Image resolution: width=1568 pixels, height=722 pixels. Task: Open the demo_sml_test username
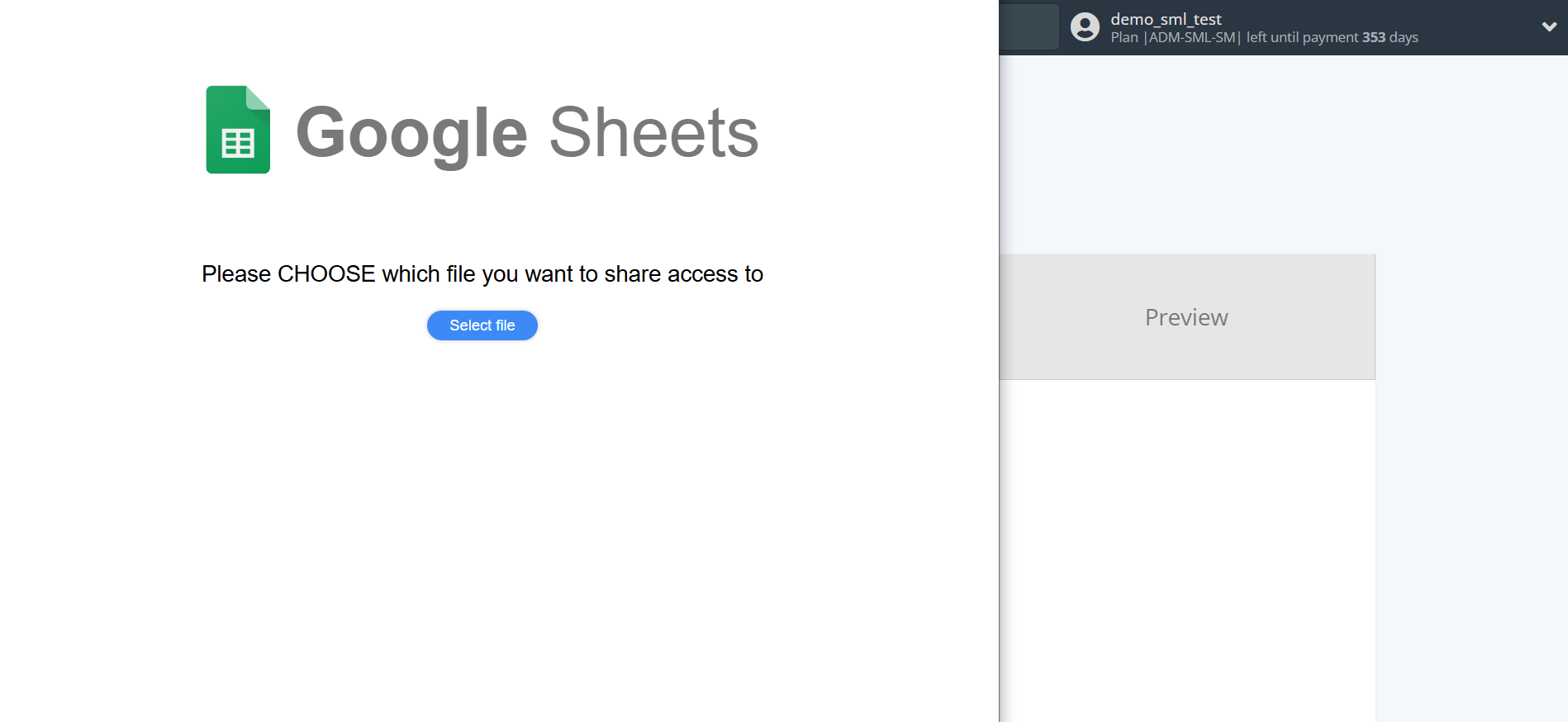[1166, 19]
